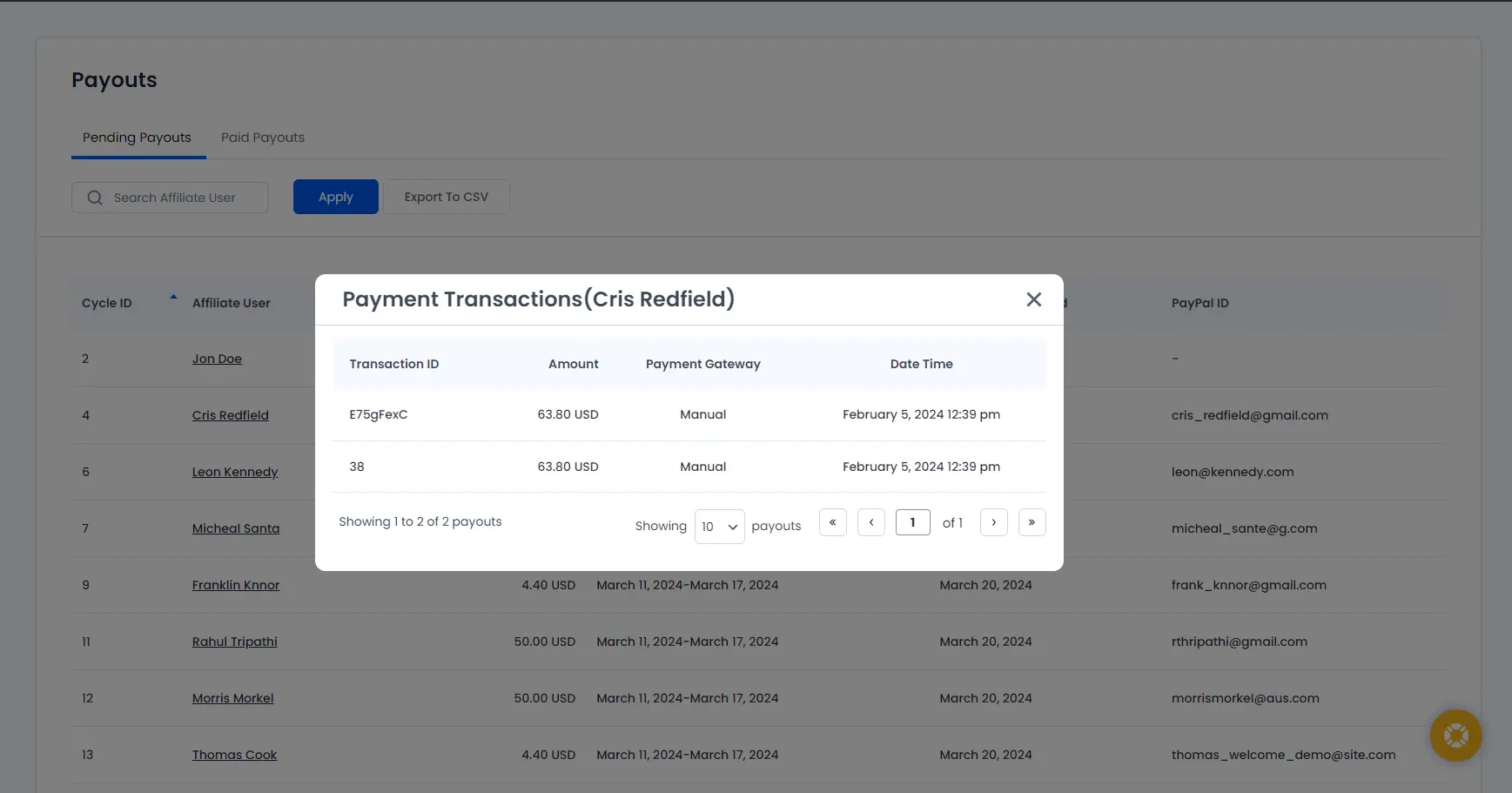Click the Cycle ID column header
The image size is (1512, 793).
pos(107,303)
